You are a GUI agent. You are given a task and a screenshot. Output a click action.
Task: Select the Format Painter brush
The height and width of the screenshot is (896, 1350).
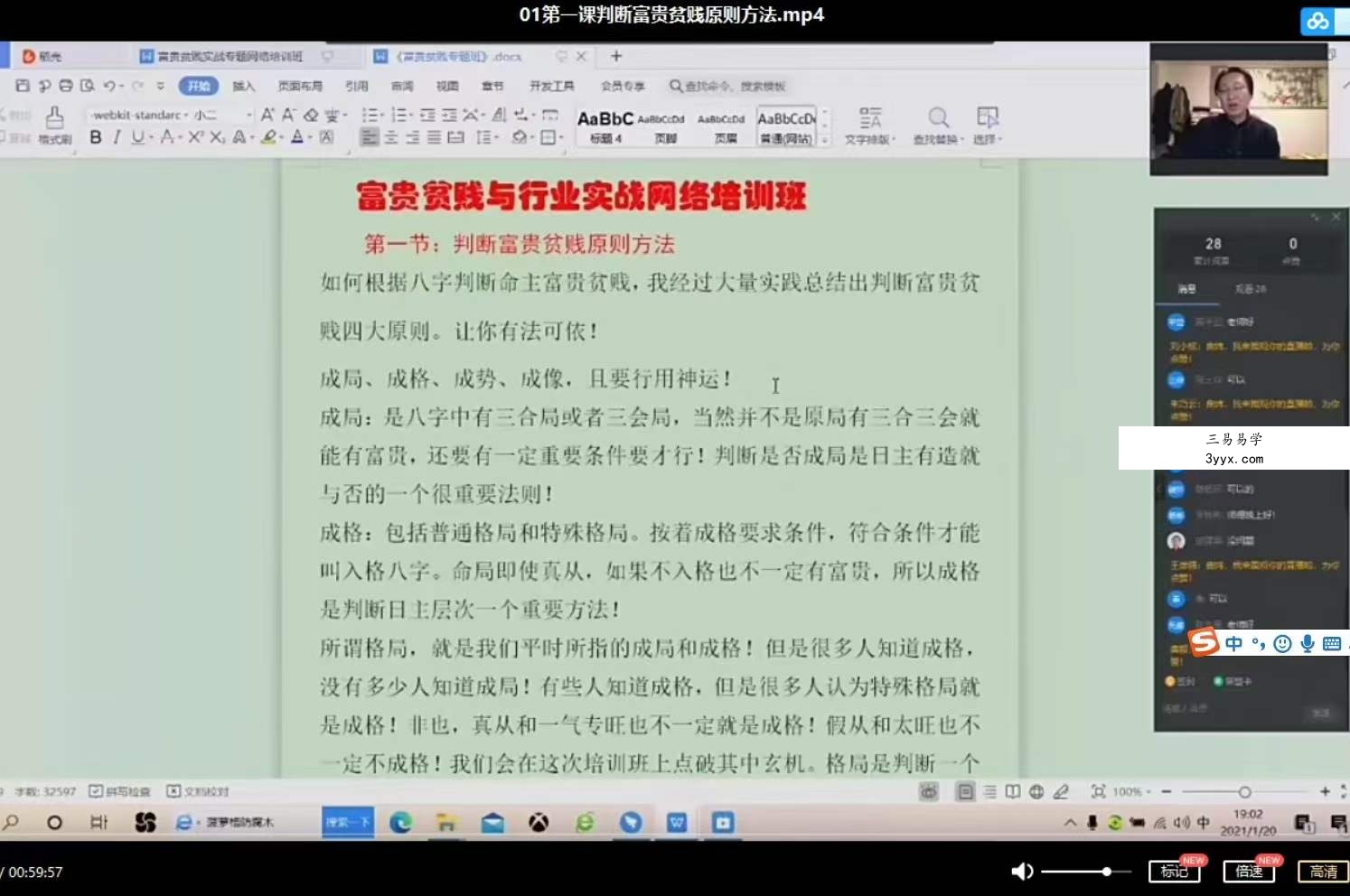(54, 126)
